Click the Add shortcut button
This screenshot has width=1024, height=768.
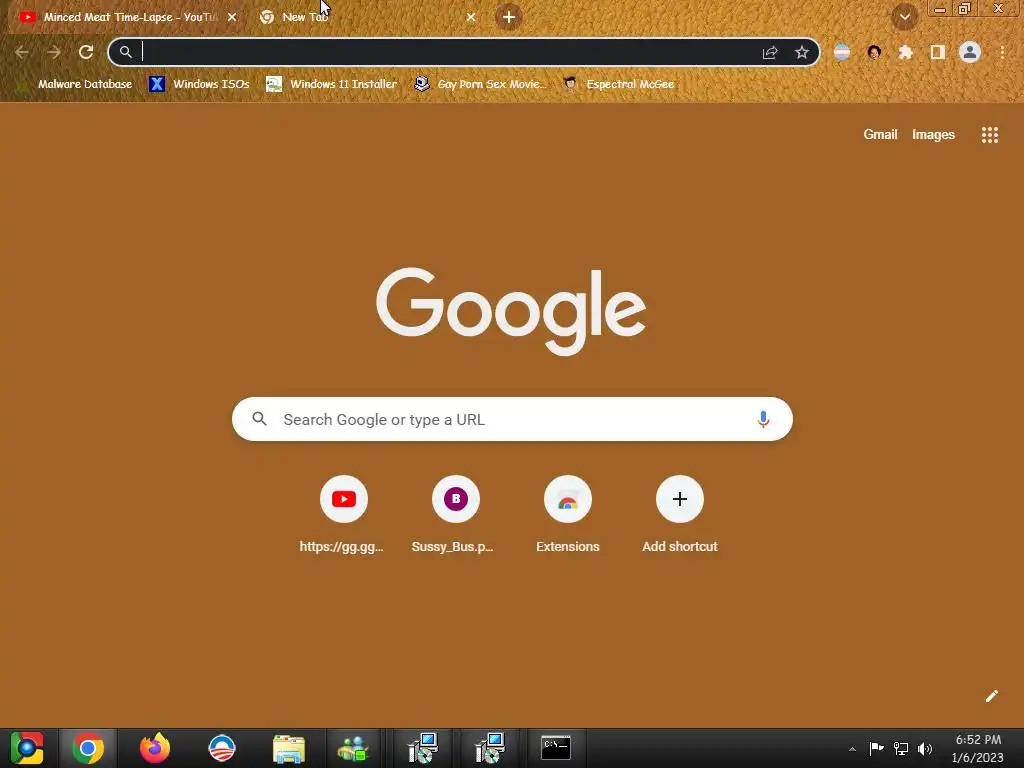(x=680, y=516)
